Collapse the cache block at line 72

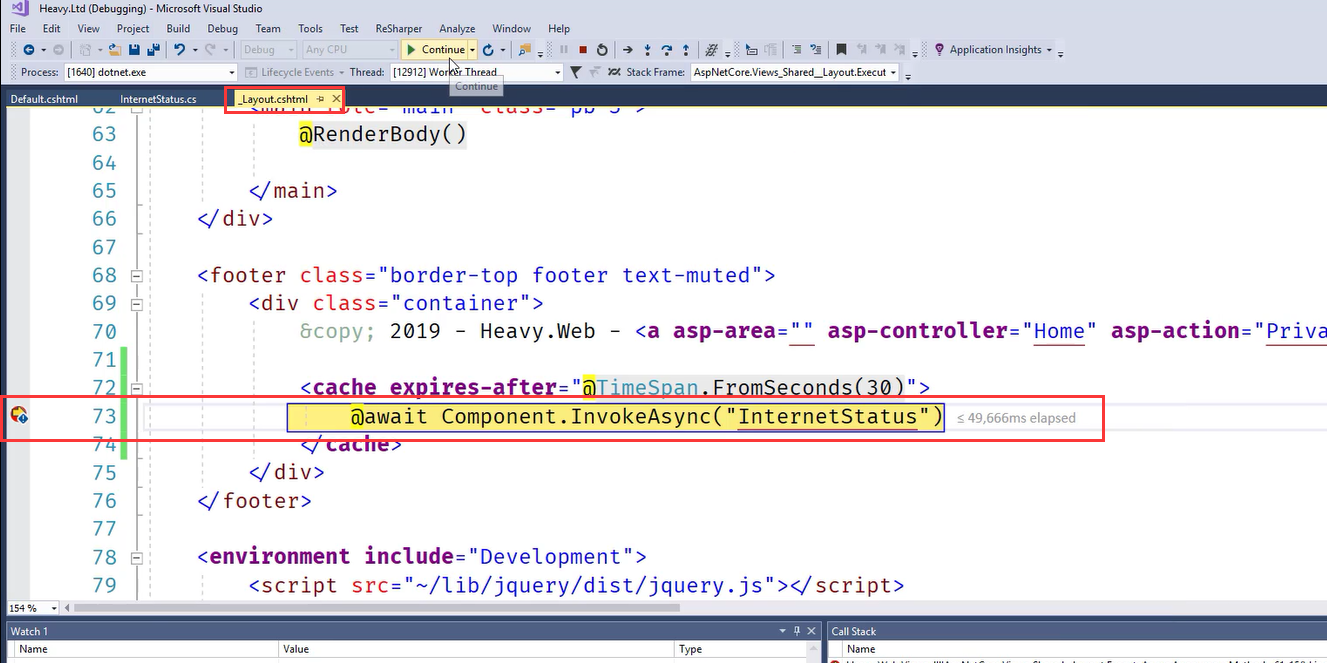[x=137, y=387]
